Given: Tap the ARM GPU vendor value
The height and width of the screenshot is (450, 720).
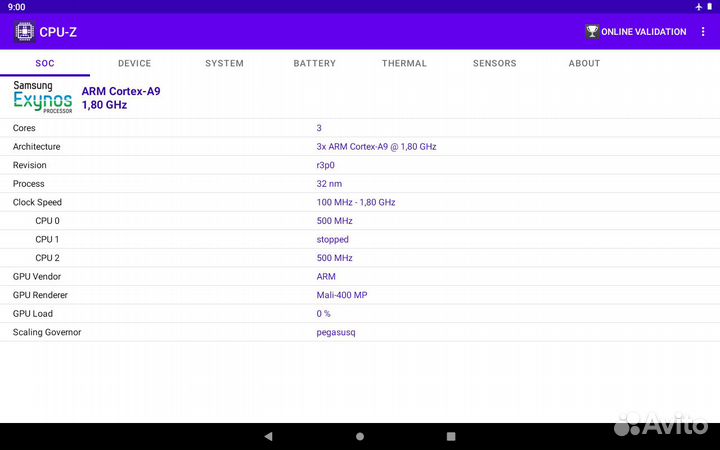Looking at the screenshot, I should click(326, 276).
